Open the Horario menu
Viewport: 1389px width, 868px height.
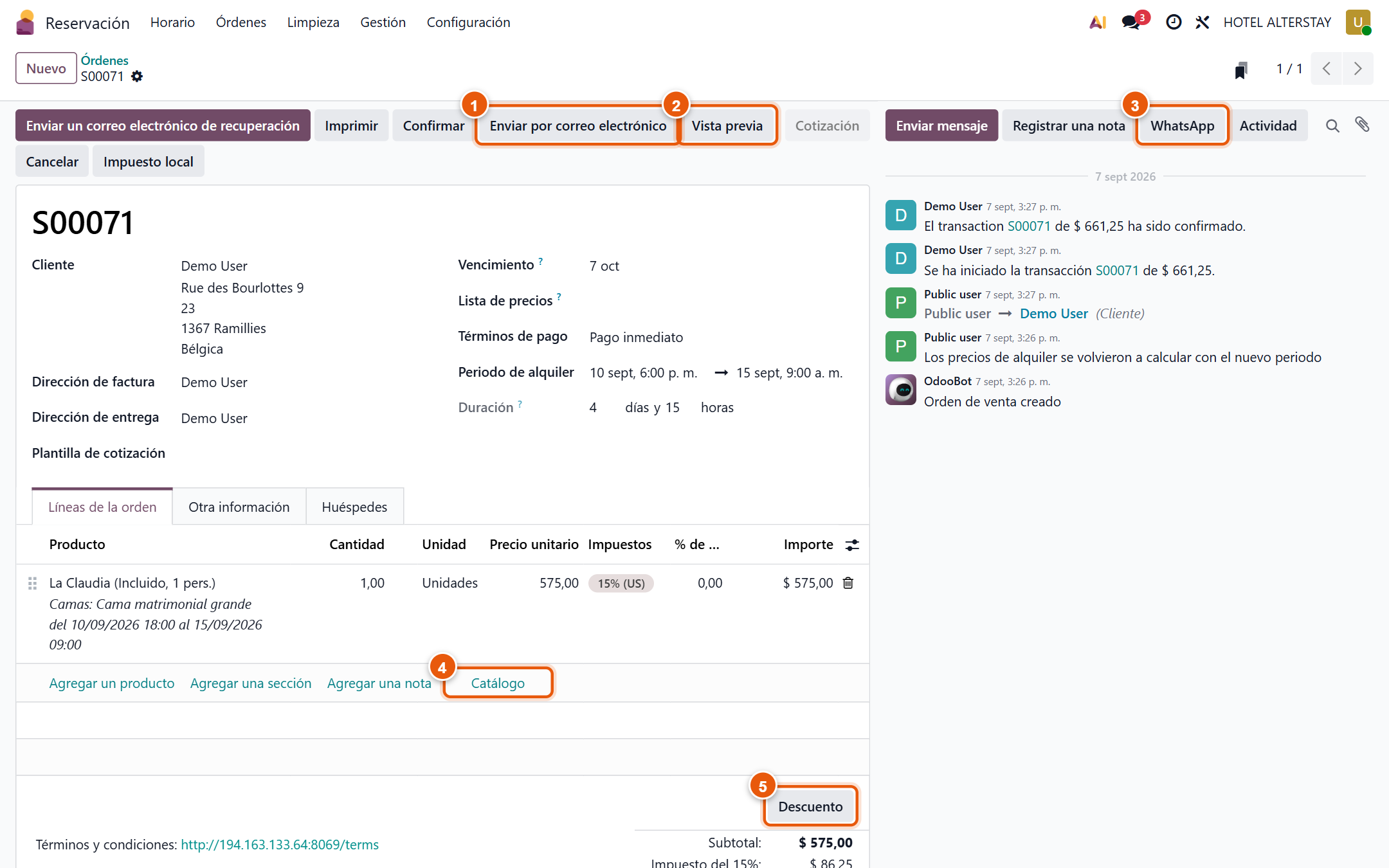[172, 23]
